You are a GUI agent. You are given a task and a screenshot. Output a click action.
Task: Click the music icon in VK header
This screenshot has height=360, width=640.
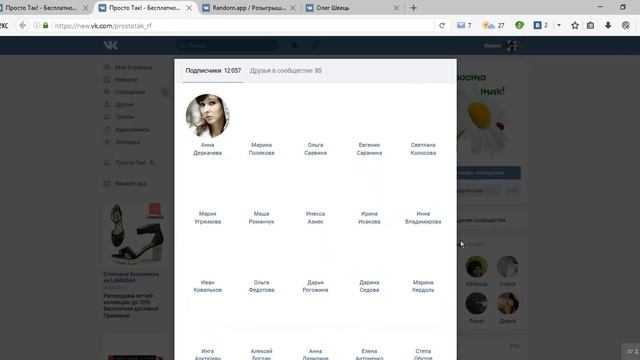316,45
